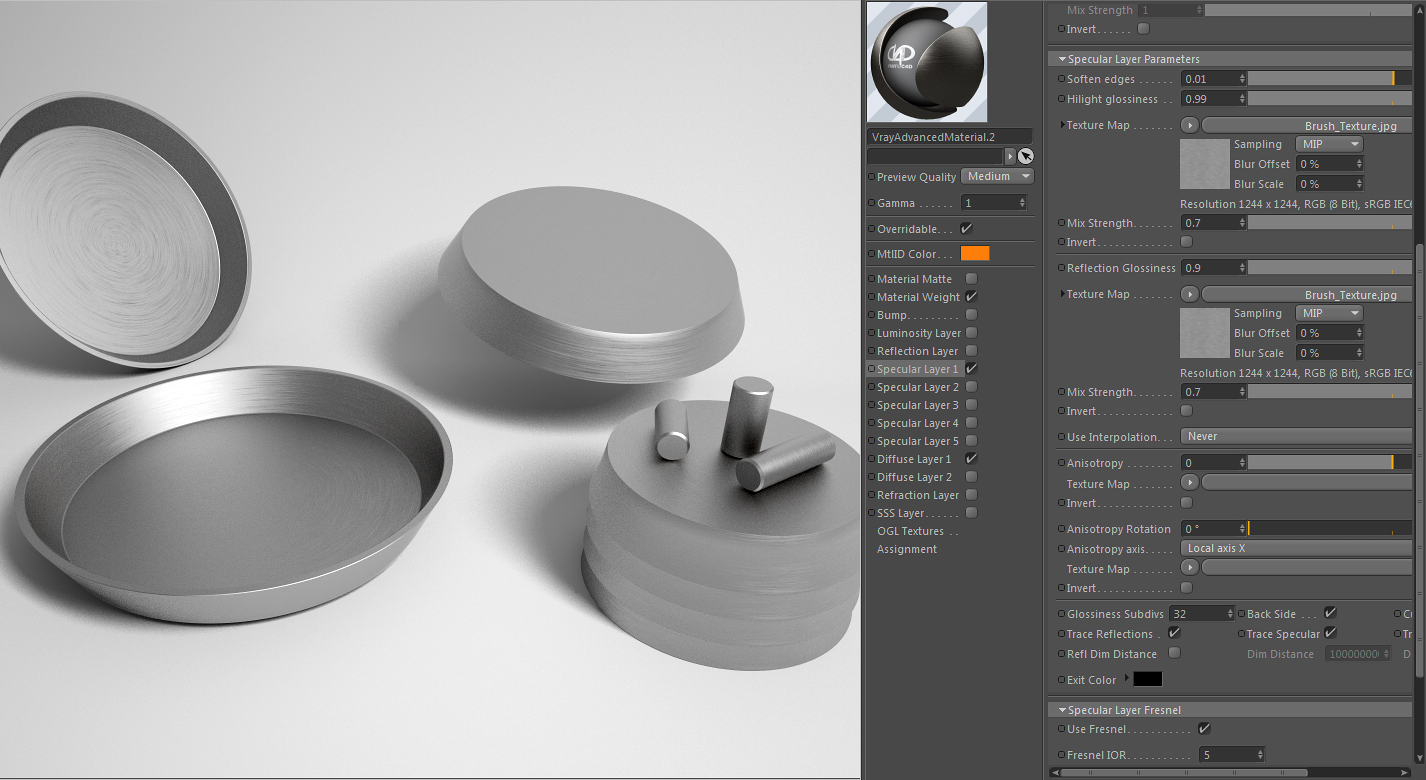Click the round arrow button for Anisotropy Rotation Texture Map

[1190, 569]
